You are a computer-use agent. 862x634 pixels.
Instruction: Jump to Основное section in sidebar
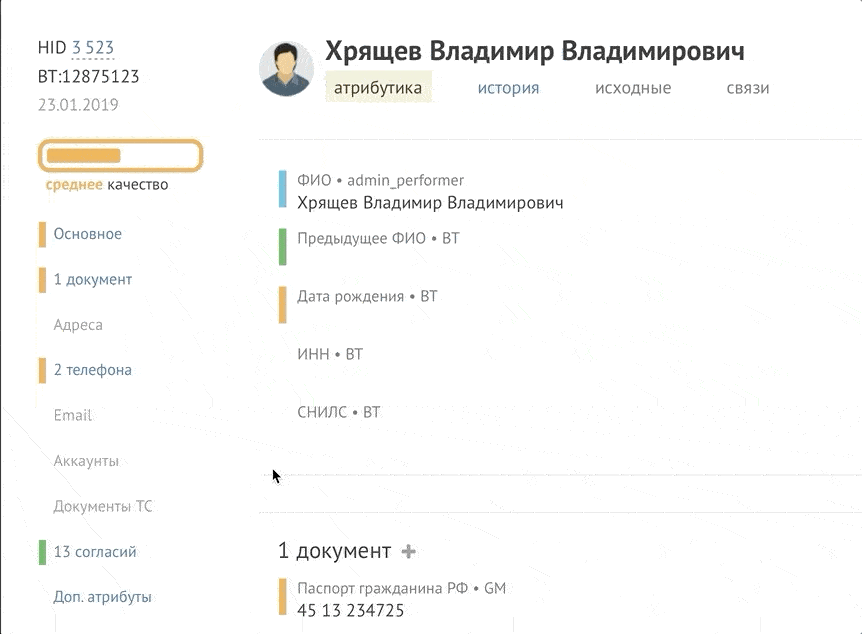[87, 234]
